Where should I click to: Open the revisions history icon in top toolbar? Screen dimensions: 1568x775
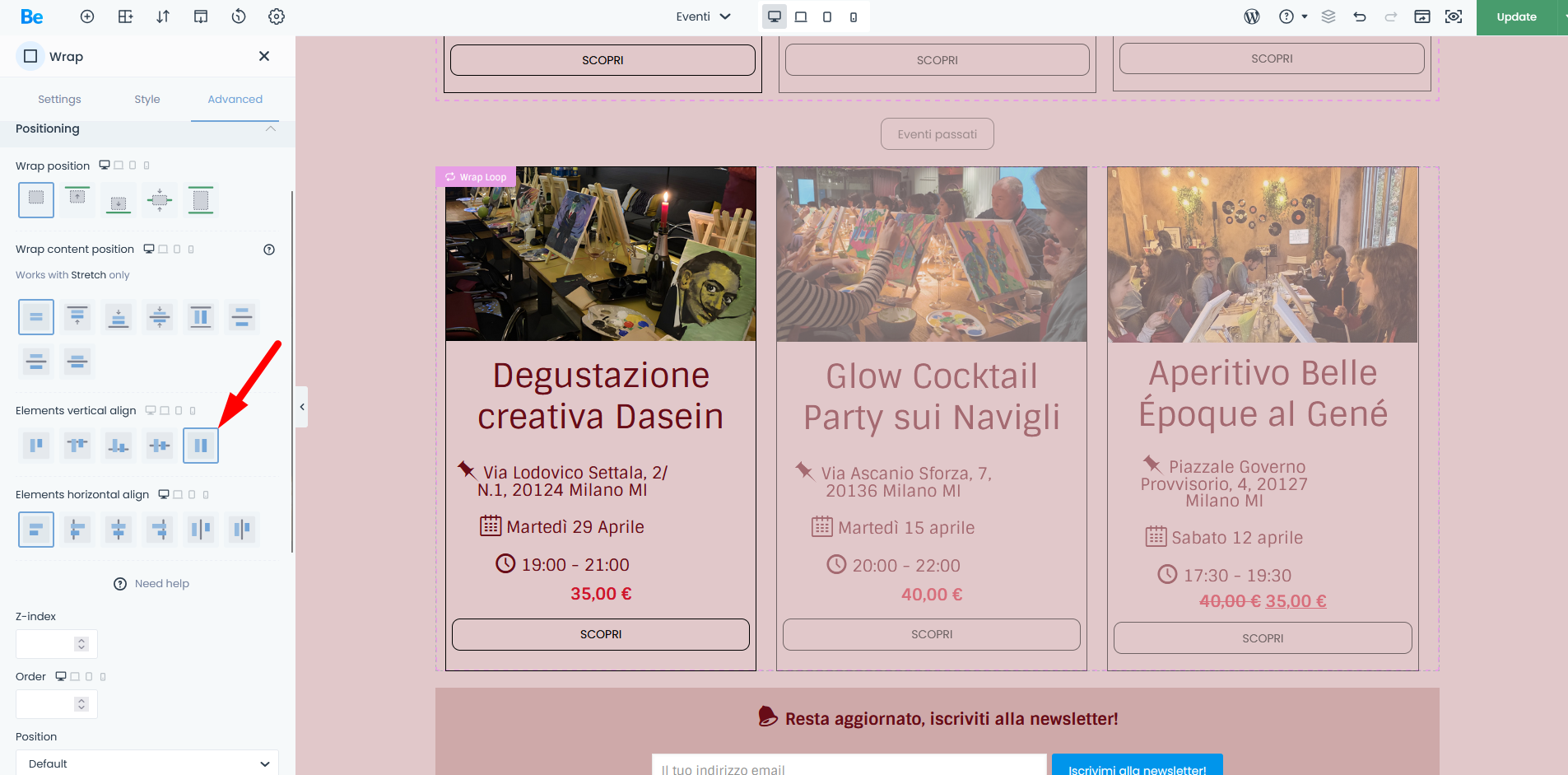pyautogui.click(x=239, y=16)
